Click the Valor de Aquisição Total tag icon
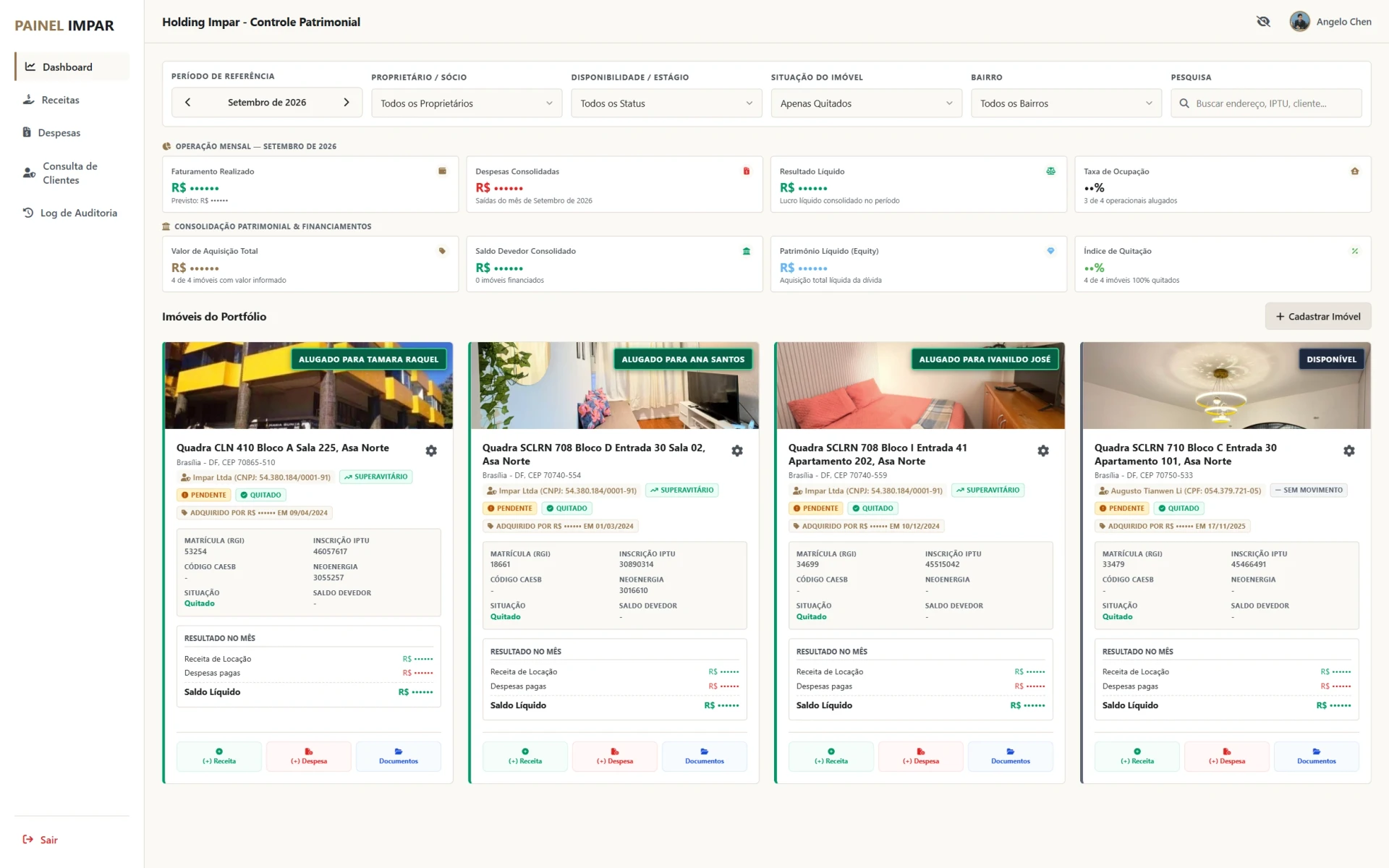Screen dimensions: 1389x868 pyautogui.click(x=442, y=251)
